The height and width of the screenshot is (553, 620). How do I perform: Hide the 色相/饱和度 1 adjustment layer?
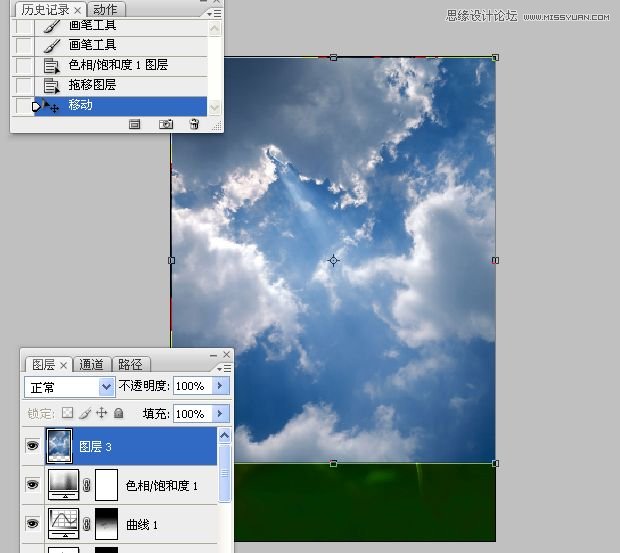pos(32,485)
